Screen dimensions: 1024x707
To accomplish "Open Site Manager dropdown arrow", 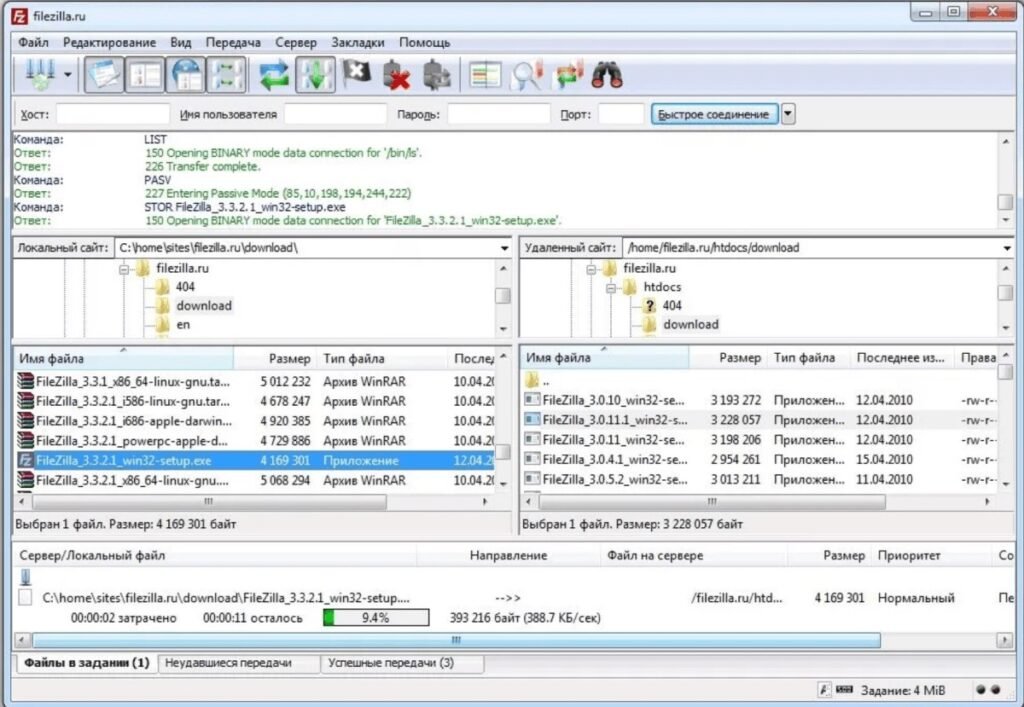I will tap(68, 74).
